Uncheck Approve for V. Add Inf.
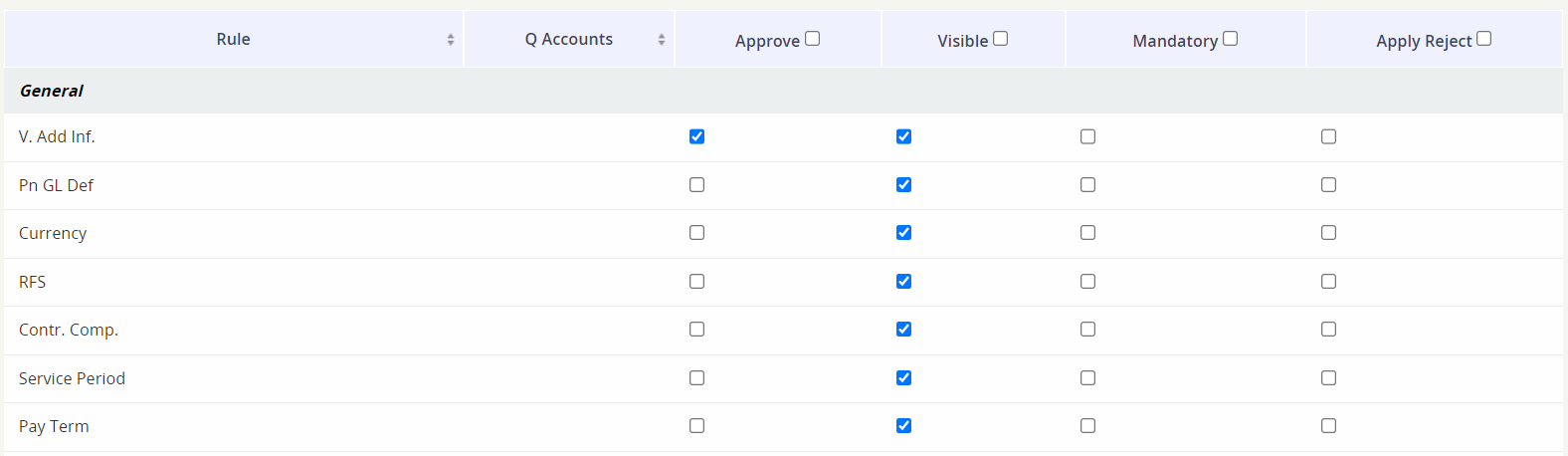This screenshot has height=456, width=1568. (696, 136)
